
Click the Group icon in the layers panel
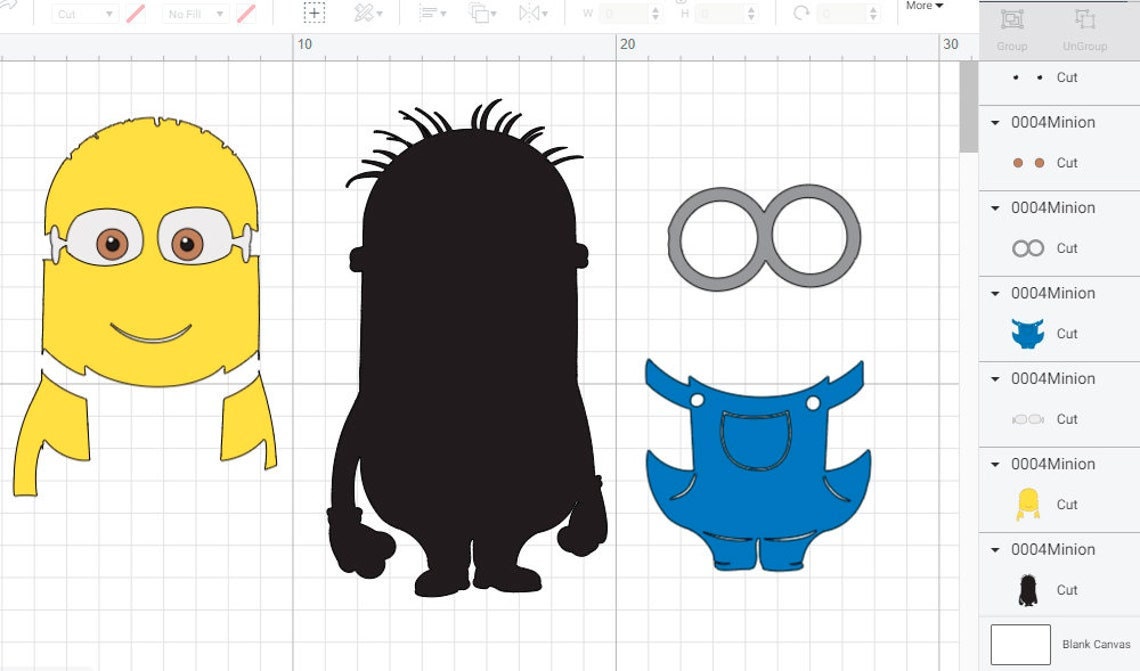point(1012,17)
